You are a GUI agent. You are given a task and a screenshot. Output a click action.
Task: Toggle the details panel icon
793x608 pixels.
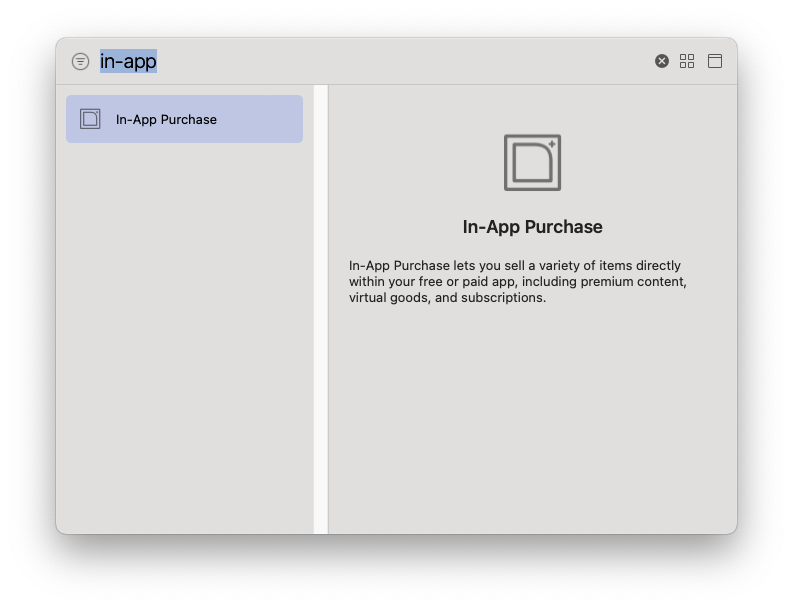point(715,61)
